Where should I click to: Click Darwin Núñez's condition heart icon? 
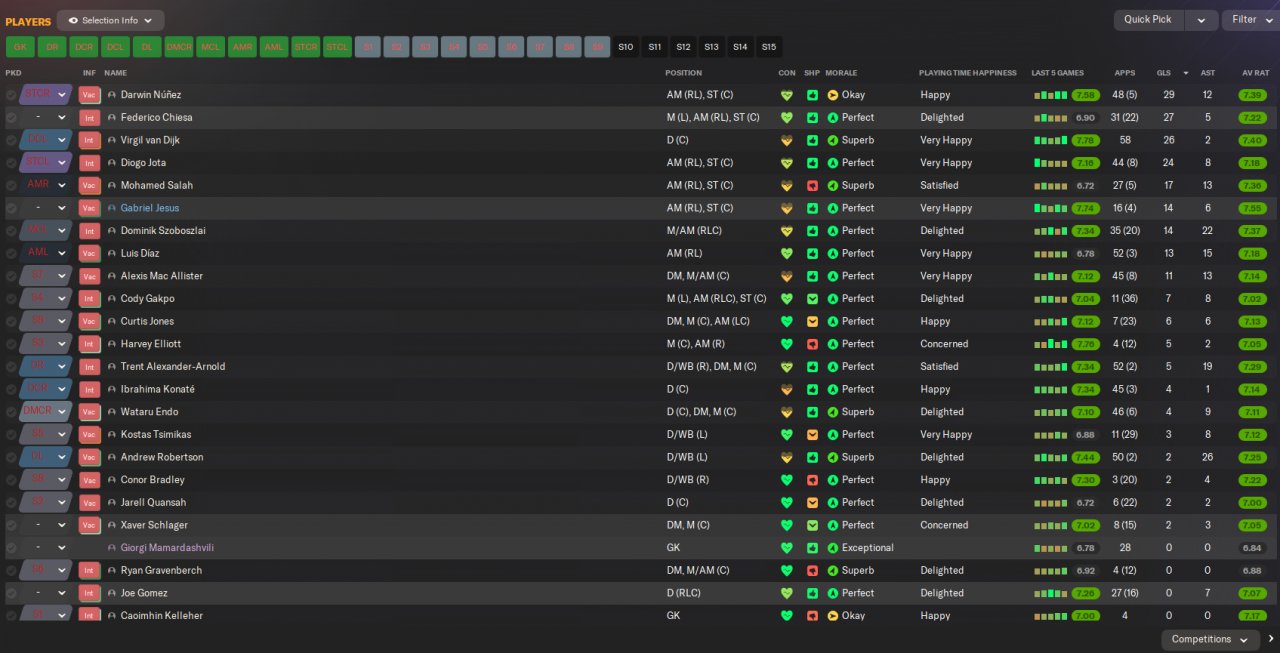[787, 95]
